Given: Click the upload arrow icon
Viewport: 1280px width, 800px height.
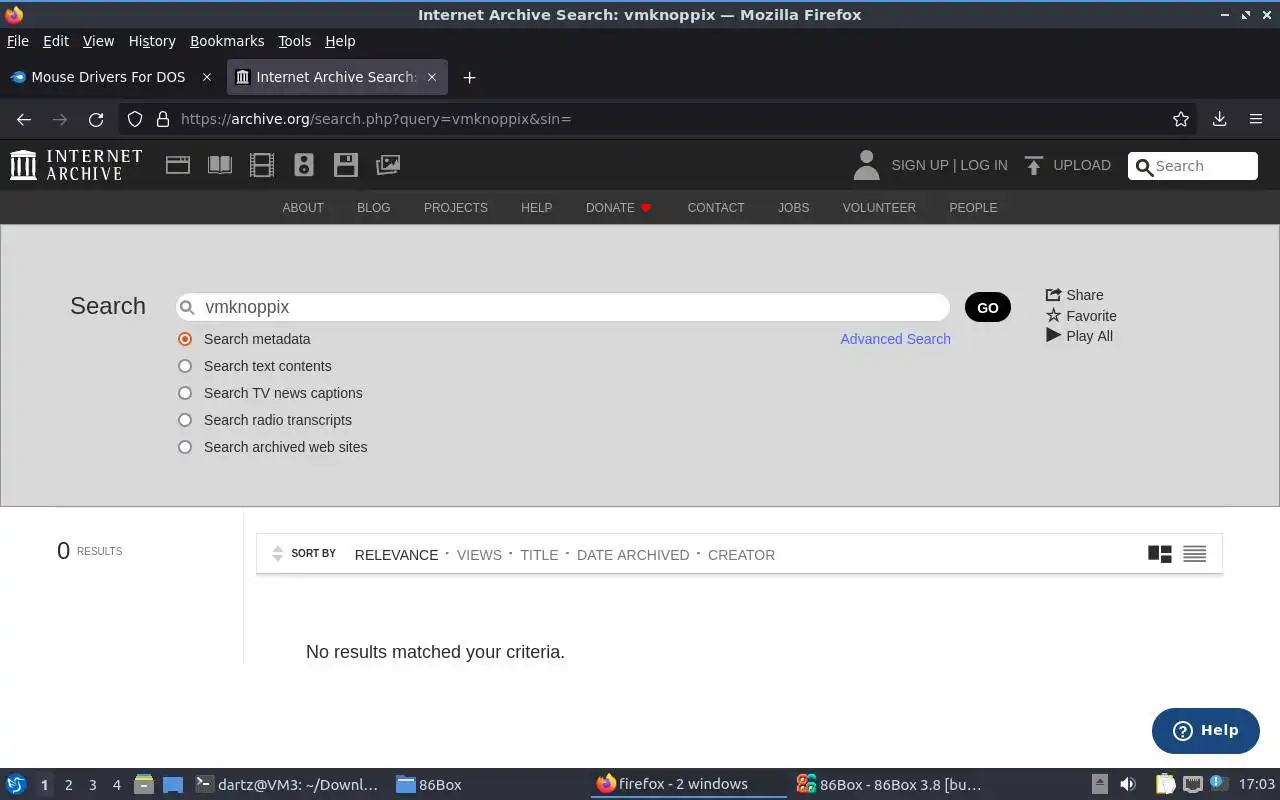Looking at the screenshot, I should point(1034,165).
